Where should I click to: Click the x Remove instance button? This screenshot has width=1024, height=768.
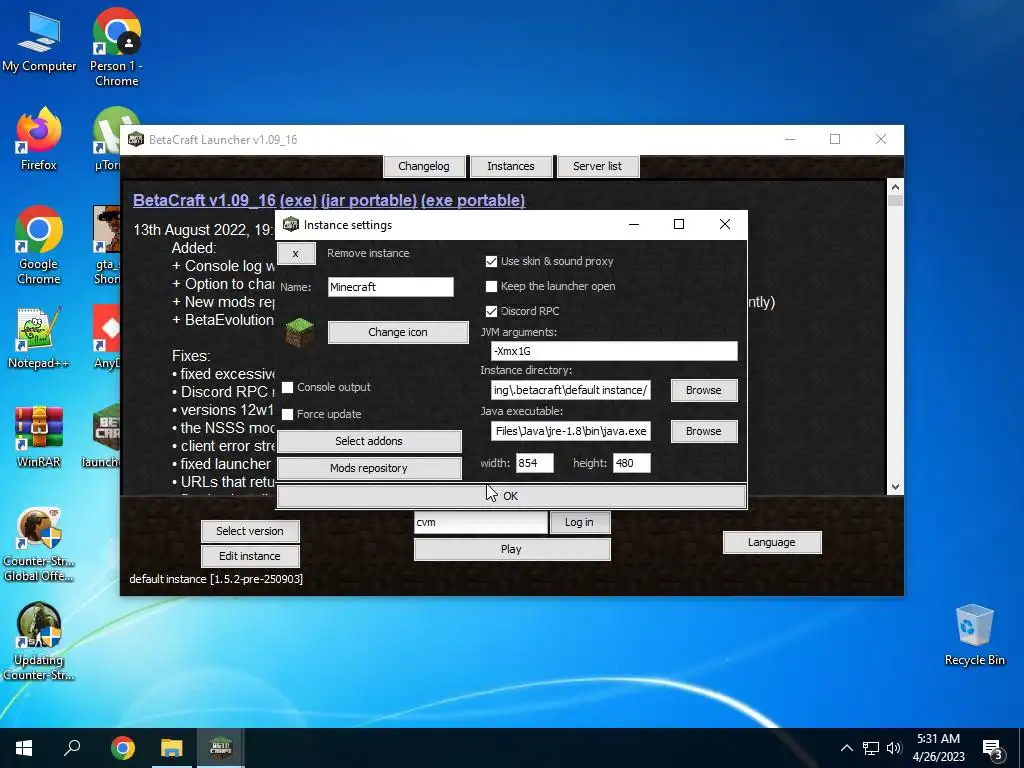pyautogui.click(x=296, y=253)
